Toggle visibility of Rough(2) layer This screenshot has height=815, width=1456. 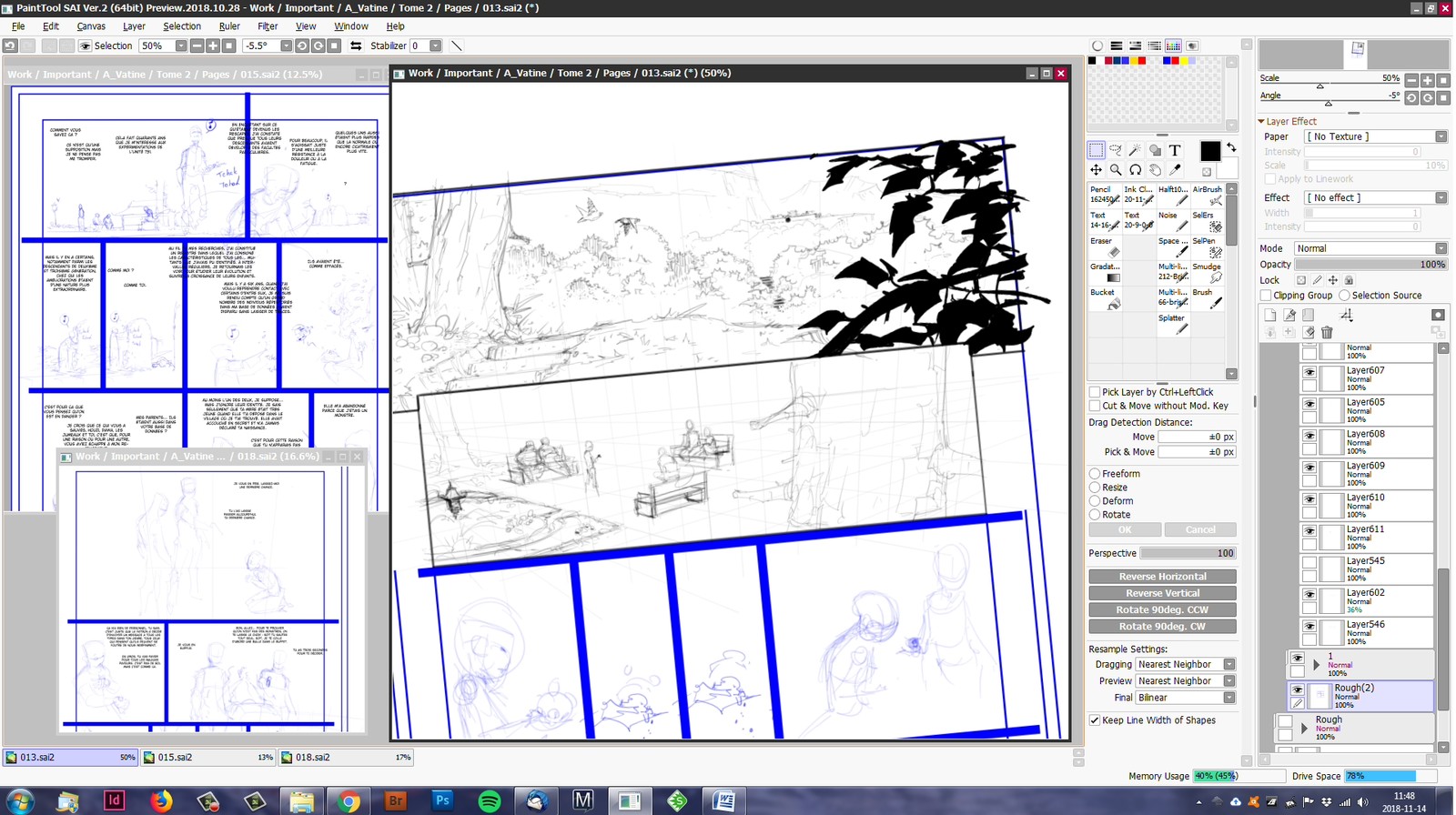[1298, 689]
